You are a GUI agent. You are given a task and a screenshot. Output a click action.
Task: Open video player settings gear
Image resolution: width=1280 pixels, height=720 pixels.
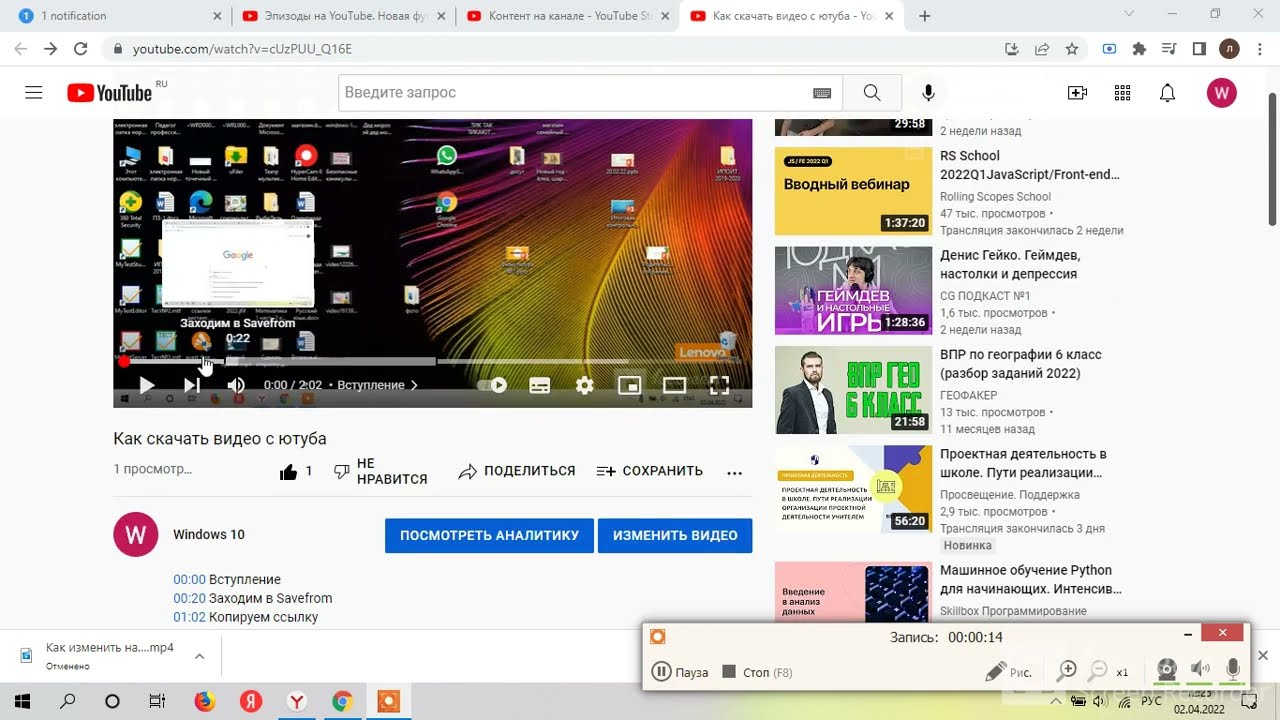click(585, 385)
